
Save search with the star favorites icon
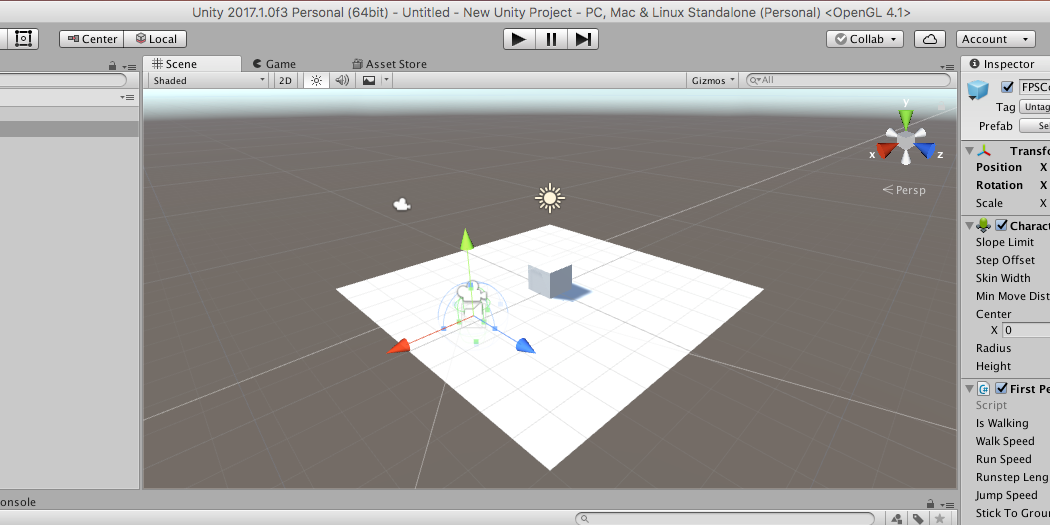click(940, 519)
